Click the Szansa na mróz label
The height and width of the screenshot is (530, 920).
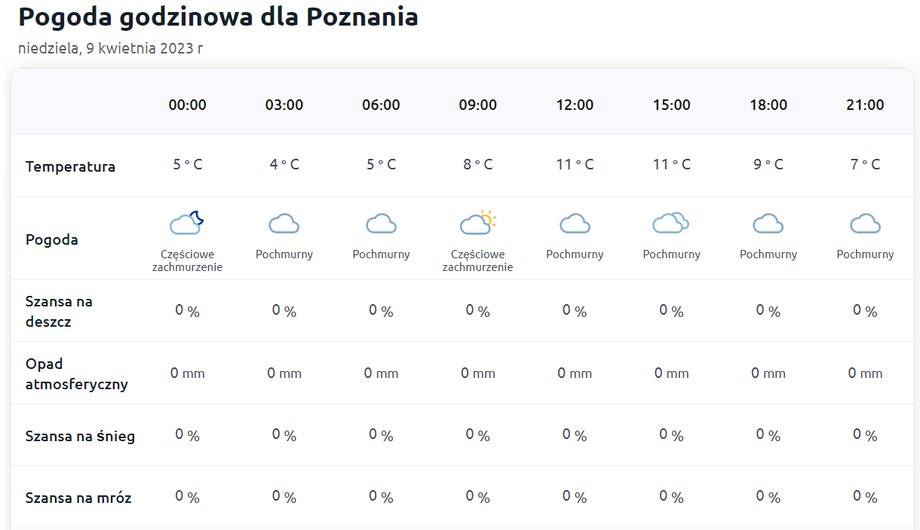(78, 498)
